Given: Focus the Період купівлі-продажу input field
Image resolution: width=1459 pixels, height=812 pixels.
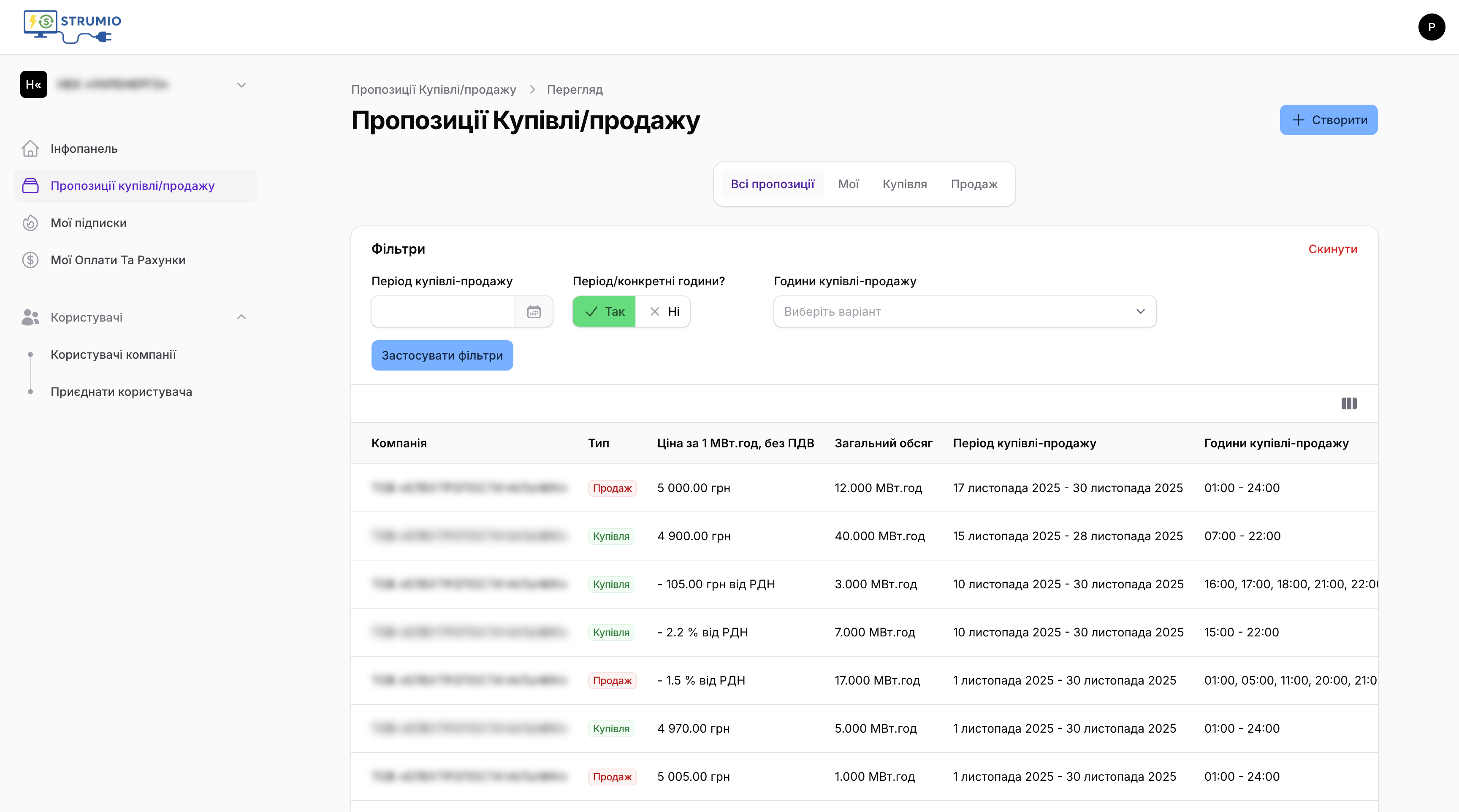Looking at the screenshot, I should pos(443,311).
